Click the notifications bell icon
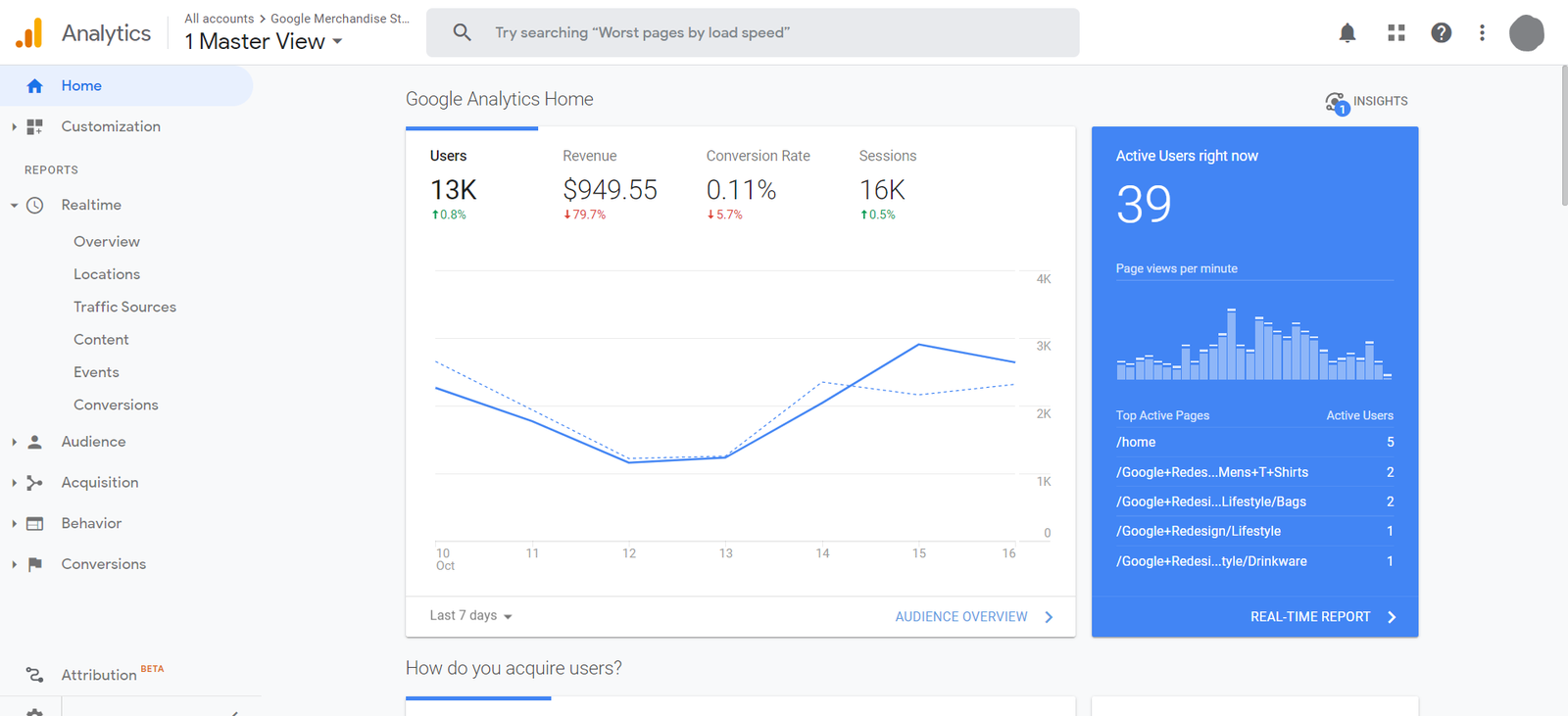The height and width of the screenshot is (716, 1568). click(x=1347, y=33)
